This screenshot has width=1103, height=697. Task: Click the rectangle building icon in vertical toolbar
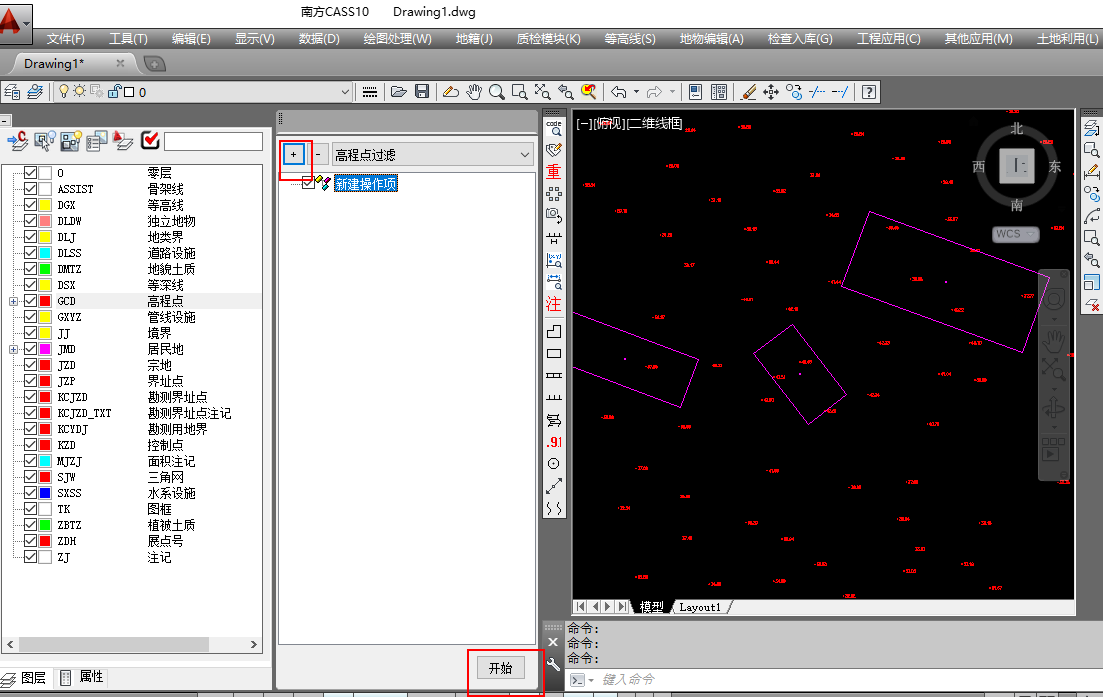pyautogui.click(x=554, y=354)
